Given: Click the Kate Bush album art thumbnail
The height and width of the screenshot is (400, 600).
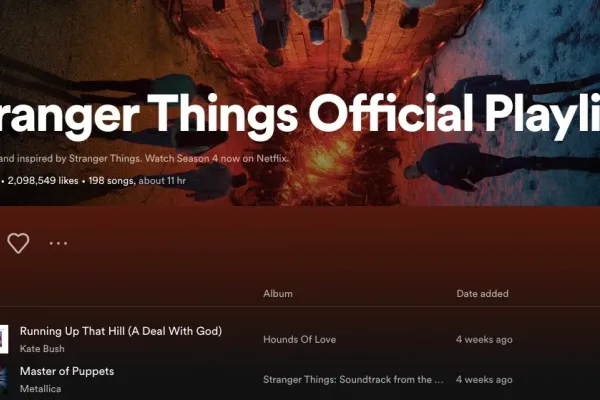Looking at the screenshot, I should (x=4, y=339).
